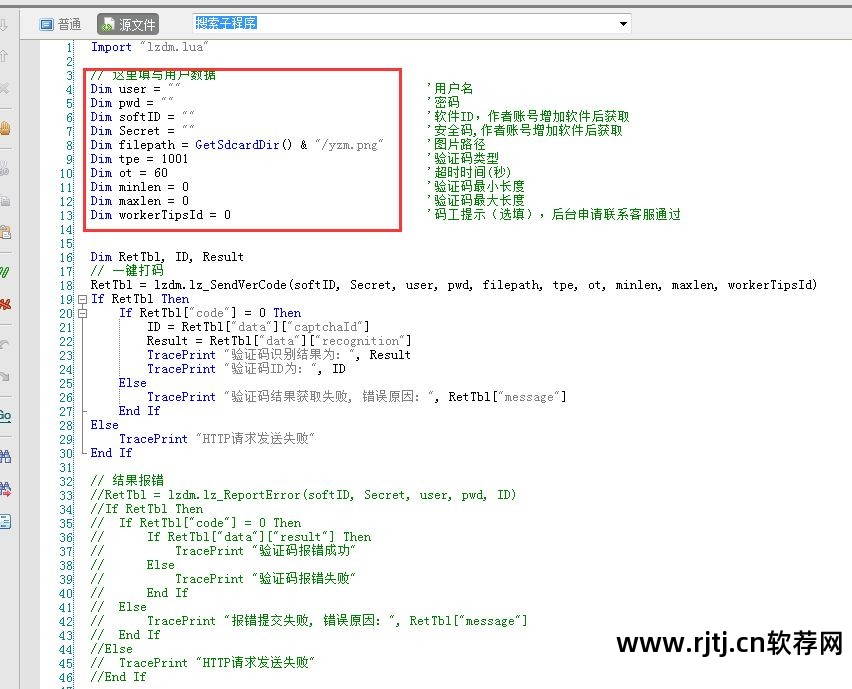Click the '//End If' line 46
Viewport: 852px width, 689px height.
(x=118, y=677)
